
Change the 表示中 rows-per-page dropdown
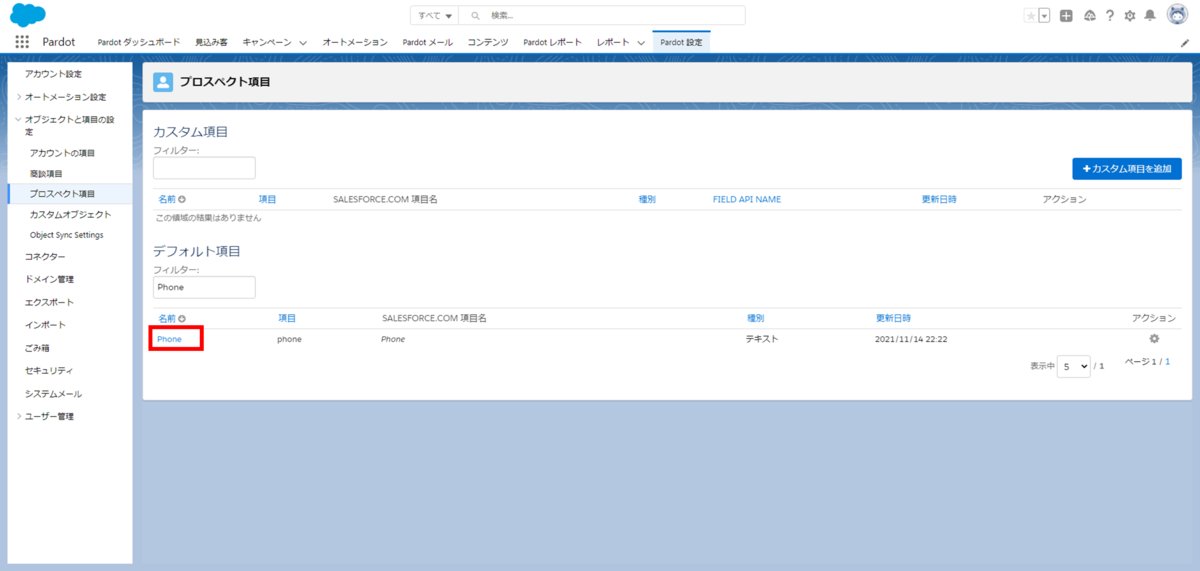pyautogui.click(x=1075, y=367)
